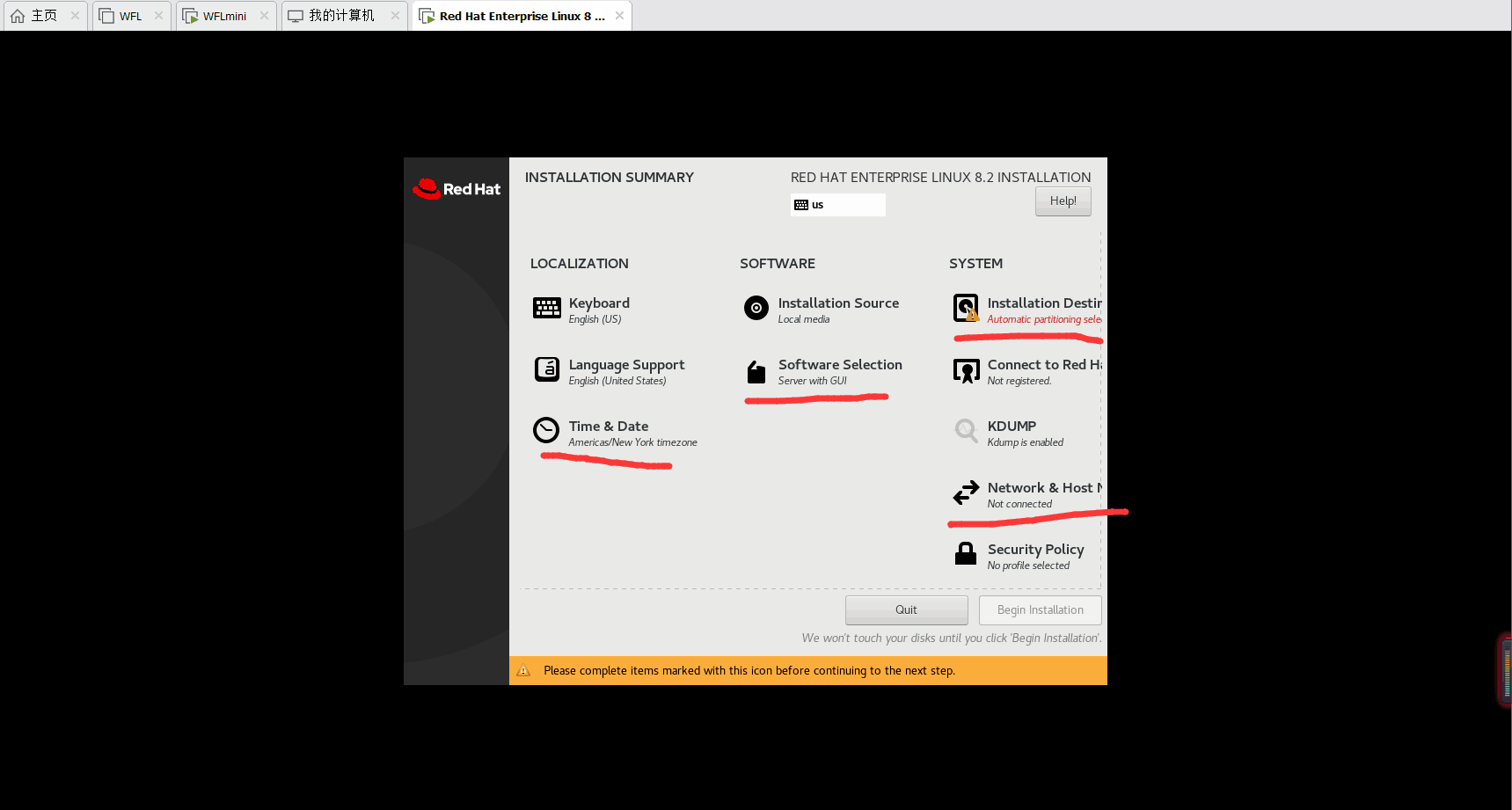
Task: Click the keyboard layout 'us' indicator
Action: (x=837, y=205)
